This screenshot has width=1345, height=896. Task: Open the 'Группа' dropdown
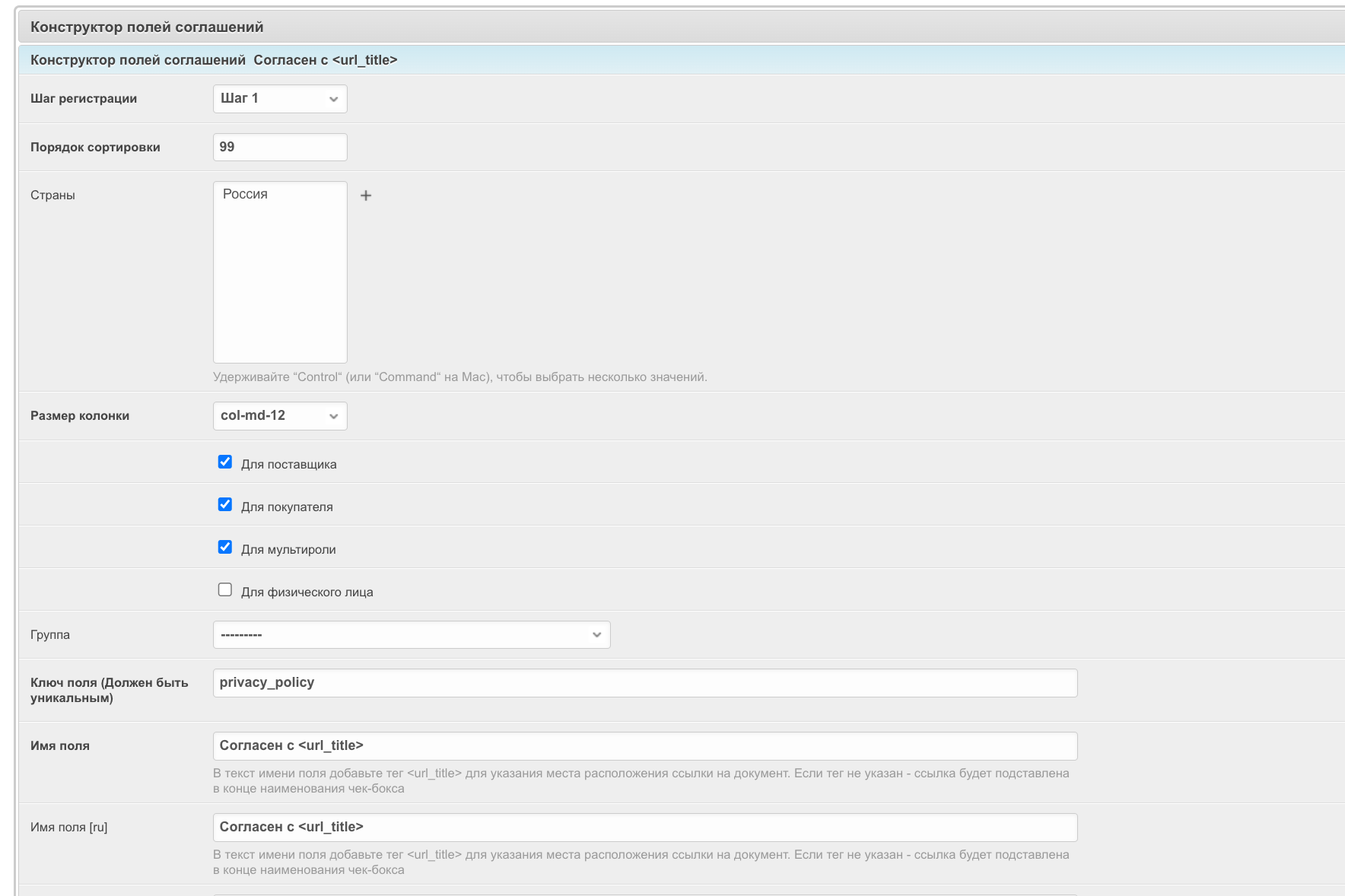coord(411,635)
